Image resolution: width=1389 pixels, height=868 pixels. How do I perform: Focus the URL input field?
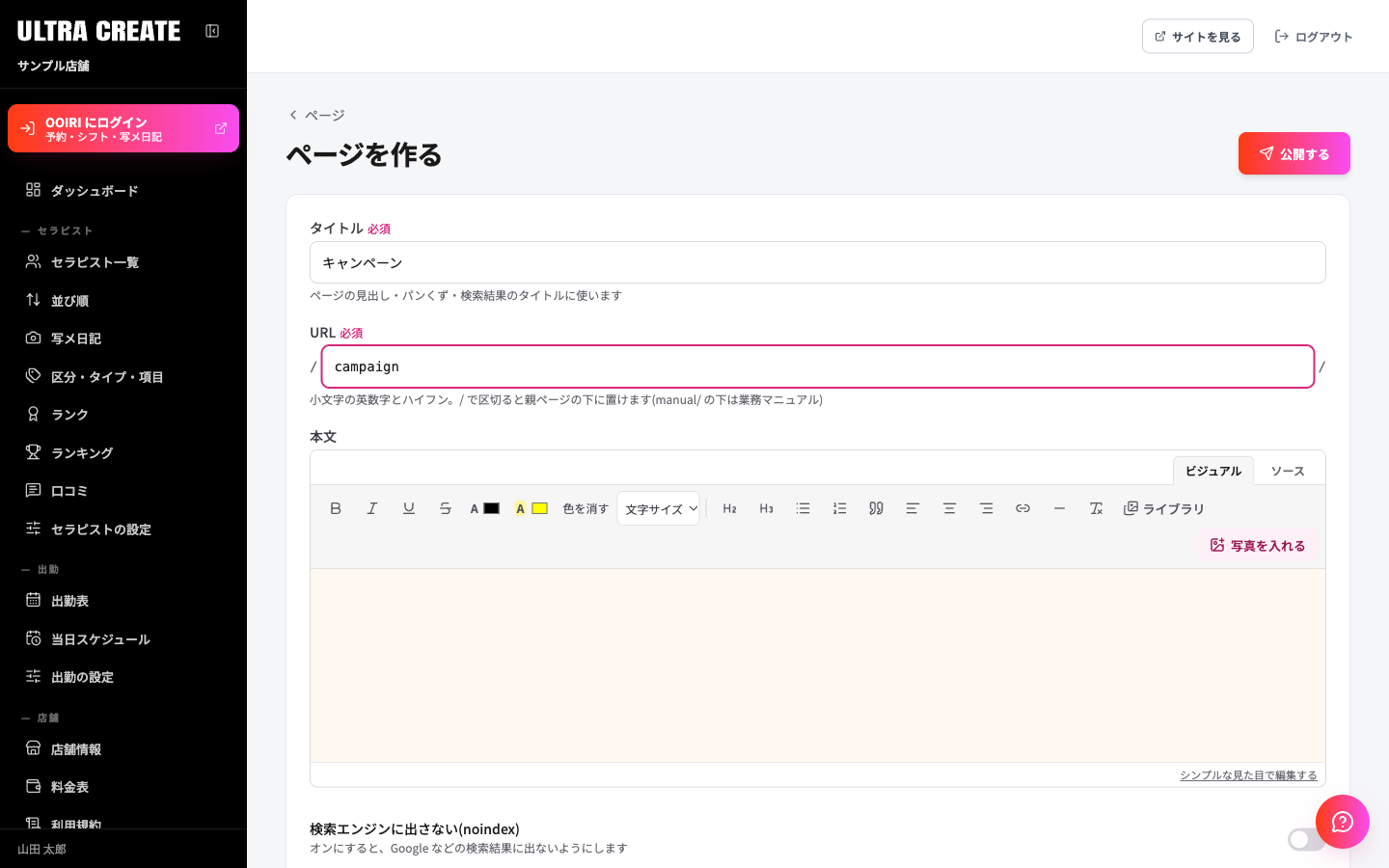(x=818, y=366)
